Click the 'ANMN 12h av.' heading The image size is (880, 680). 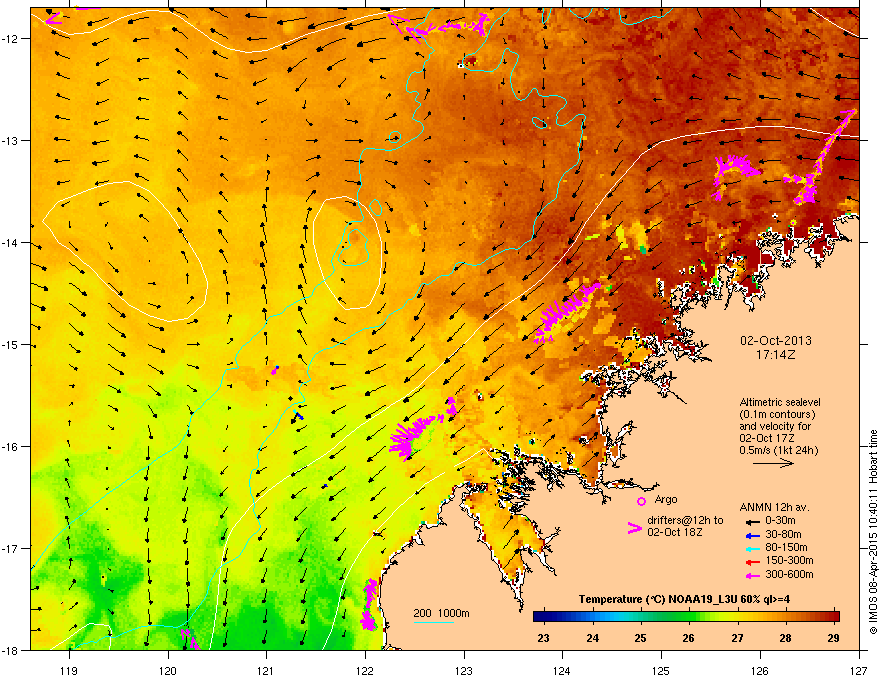pos(774,507)
